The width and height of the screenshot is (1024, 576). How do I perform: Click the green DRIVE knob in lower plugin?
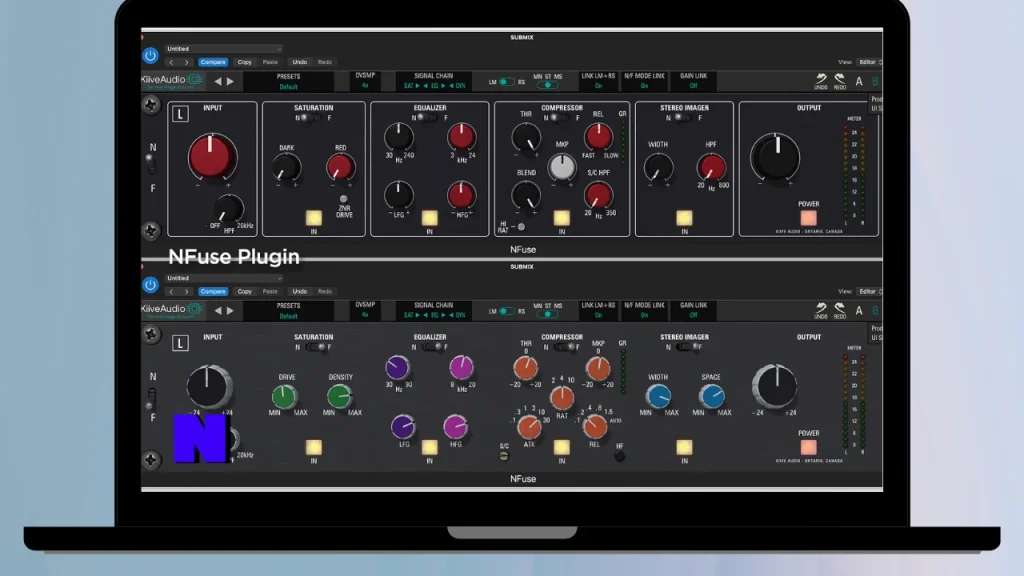pyautogui.click(x=284, y=396)
